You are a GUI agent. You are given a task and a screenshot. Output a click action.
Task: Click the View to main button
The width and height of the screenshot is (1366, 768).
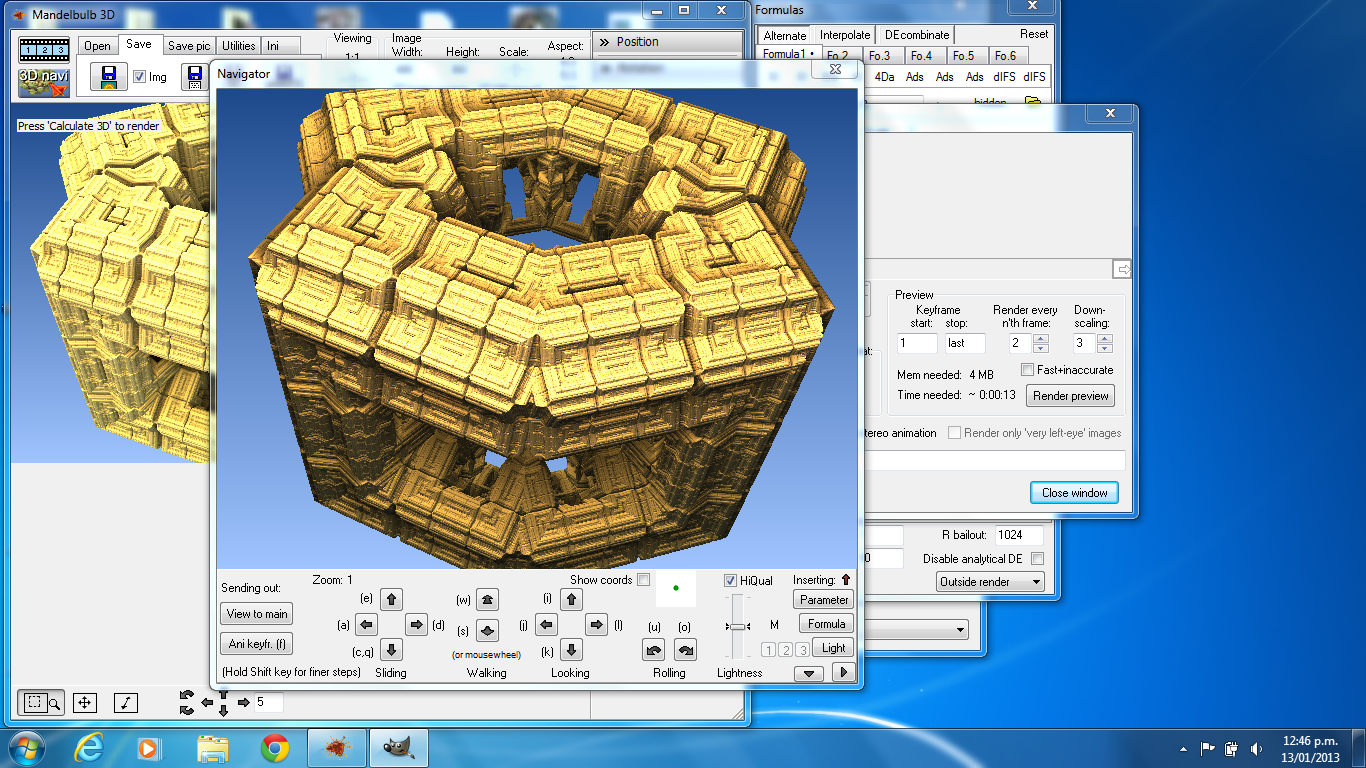[257, 614]
